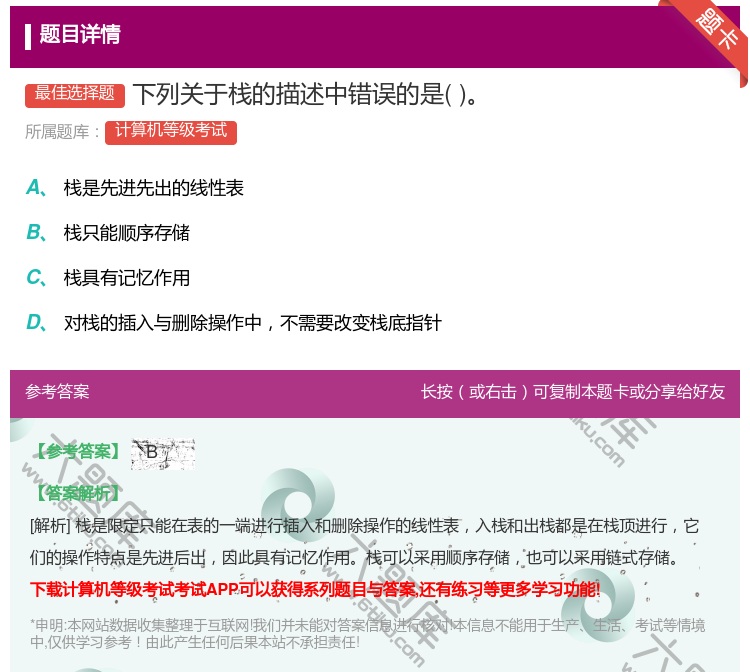Select option D 不需要改变栈底指针
This screenshot has height=672, width=750.
click(253, 323)
